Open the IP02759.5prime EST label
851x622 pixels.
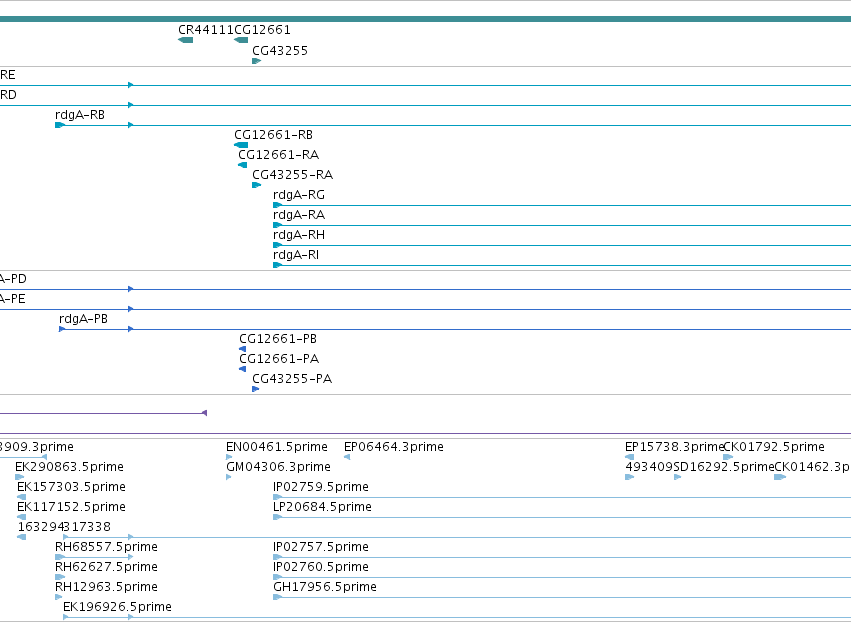(x=321, y=487)
